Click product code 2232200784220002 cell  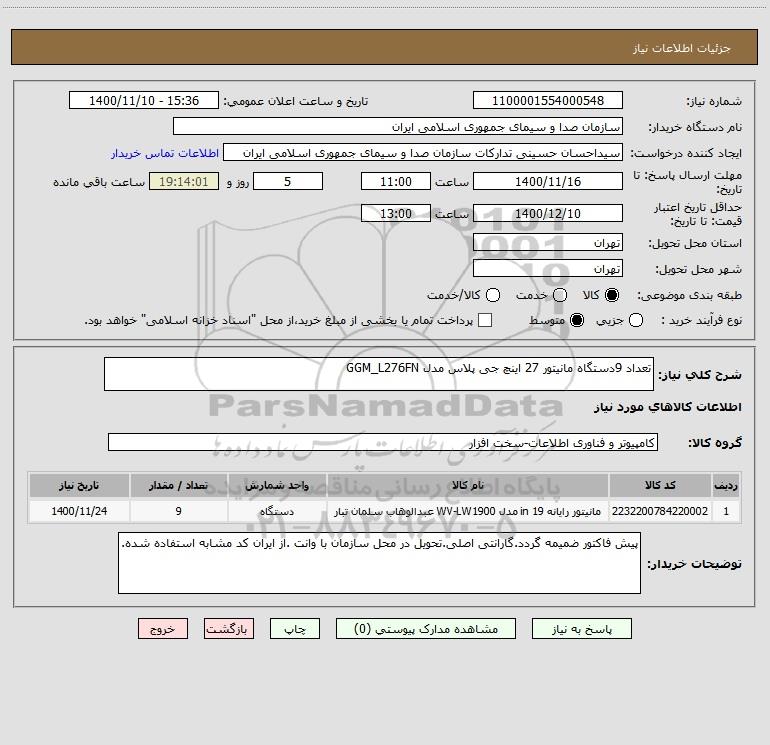pyautogui.click(x=660, y=511)
